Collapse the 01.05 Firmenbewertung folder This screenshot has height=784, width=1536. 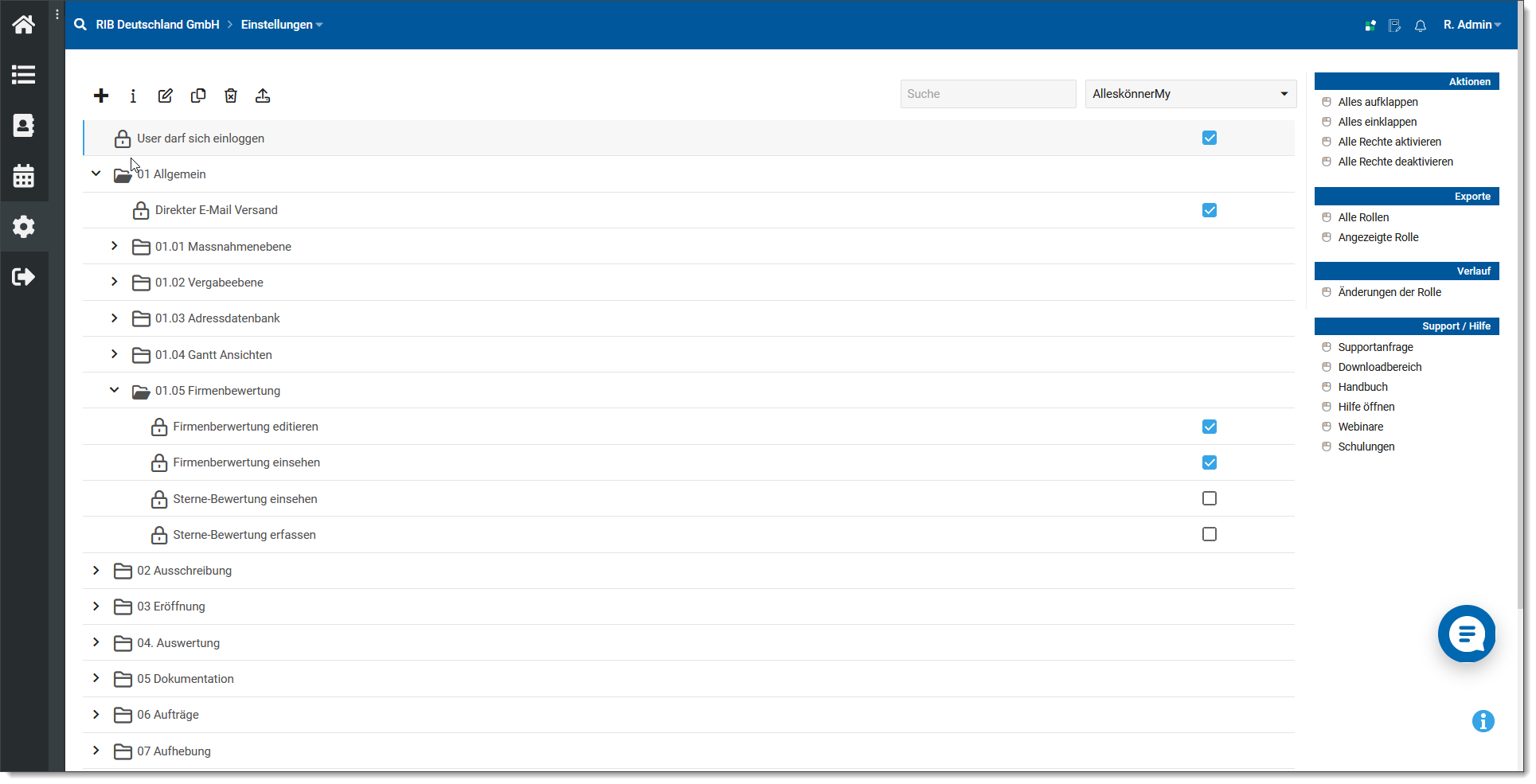click(x=115, y=390)
